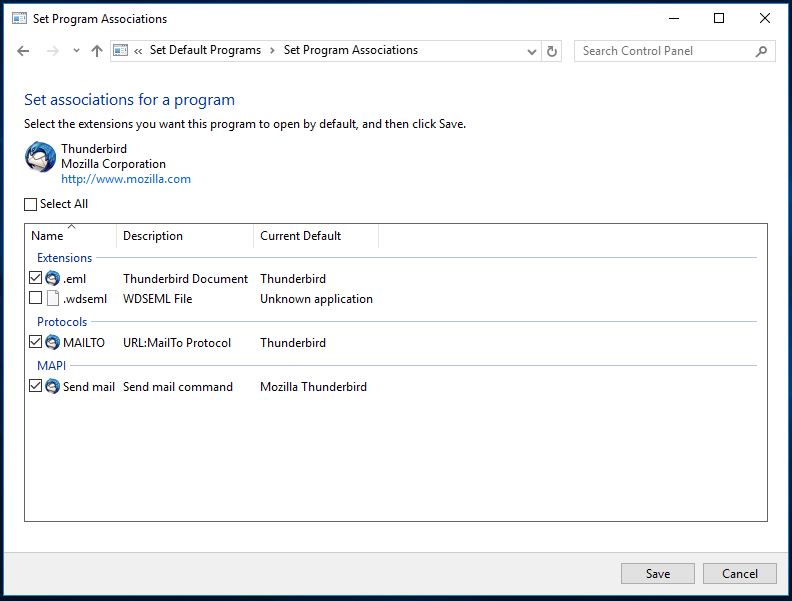Show hidden breadcrumb levels via double chevron
The width and height of the screenshot is (792, 601).
pos(138,51)
